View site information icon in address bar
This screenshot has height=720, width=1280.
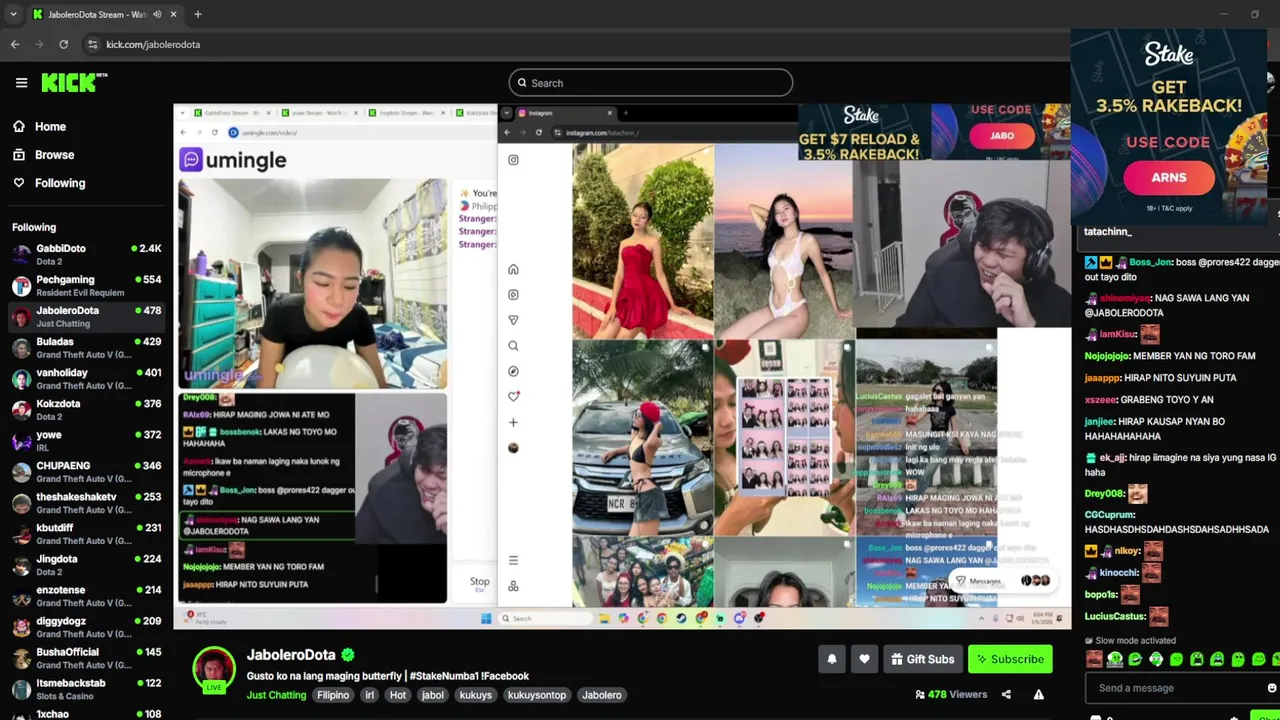click(92, 44)
